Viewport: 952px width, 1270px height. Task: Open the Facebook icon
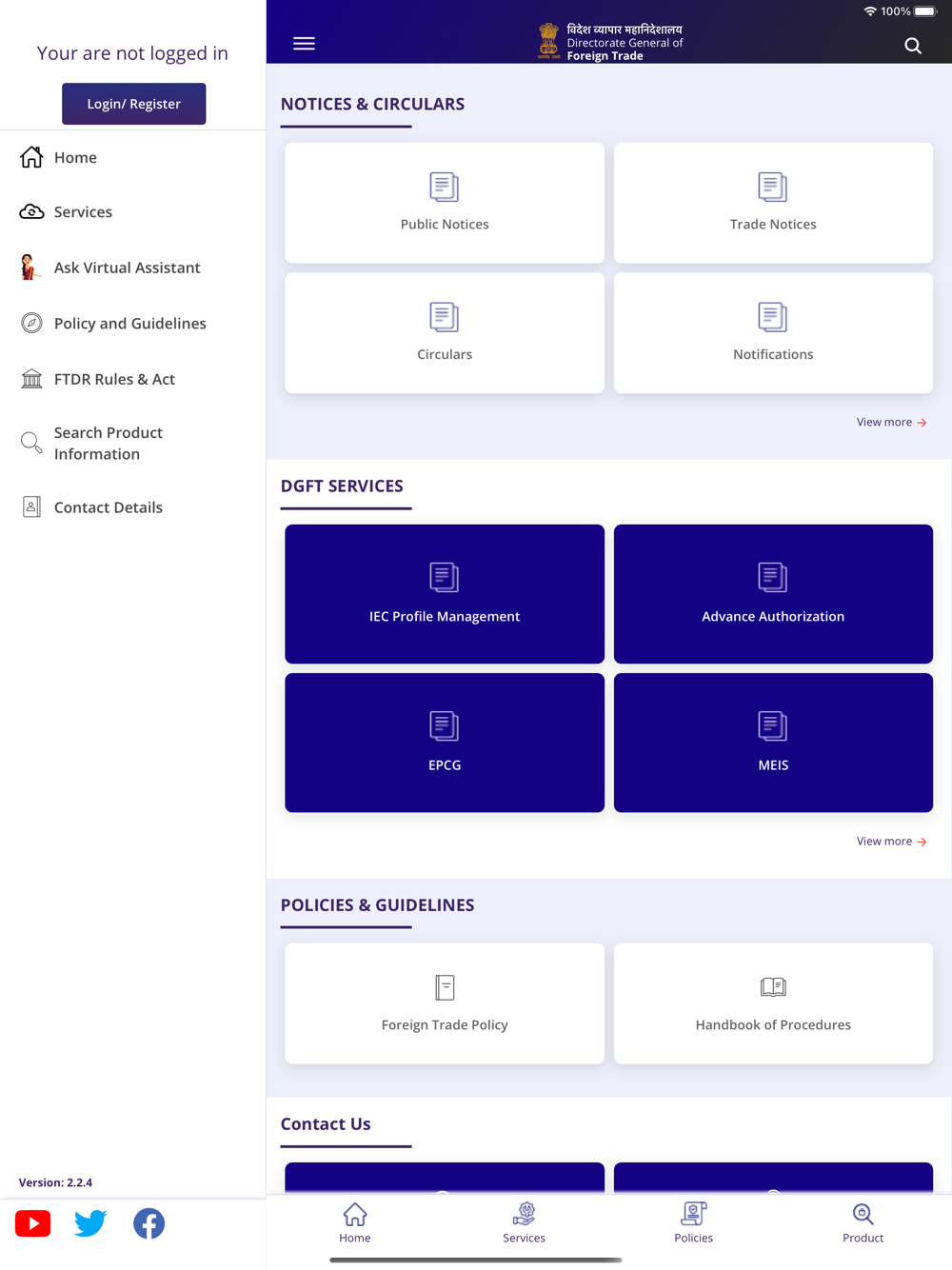coord(149,1223)
